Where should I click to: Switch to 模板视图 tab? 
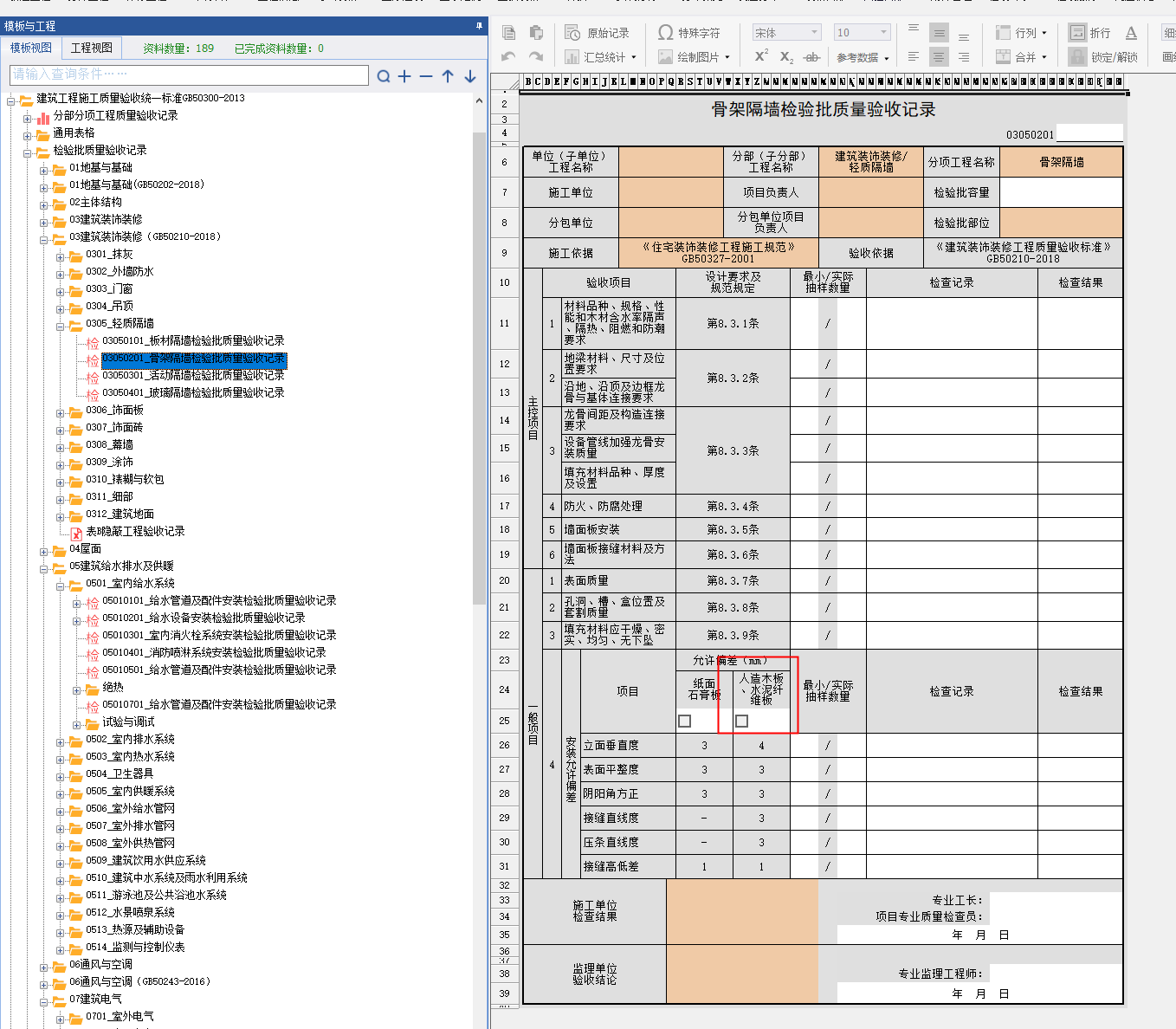pyautogui.click(x=31, y=48)
